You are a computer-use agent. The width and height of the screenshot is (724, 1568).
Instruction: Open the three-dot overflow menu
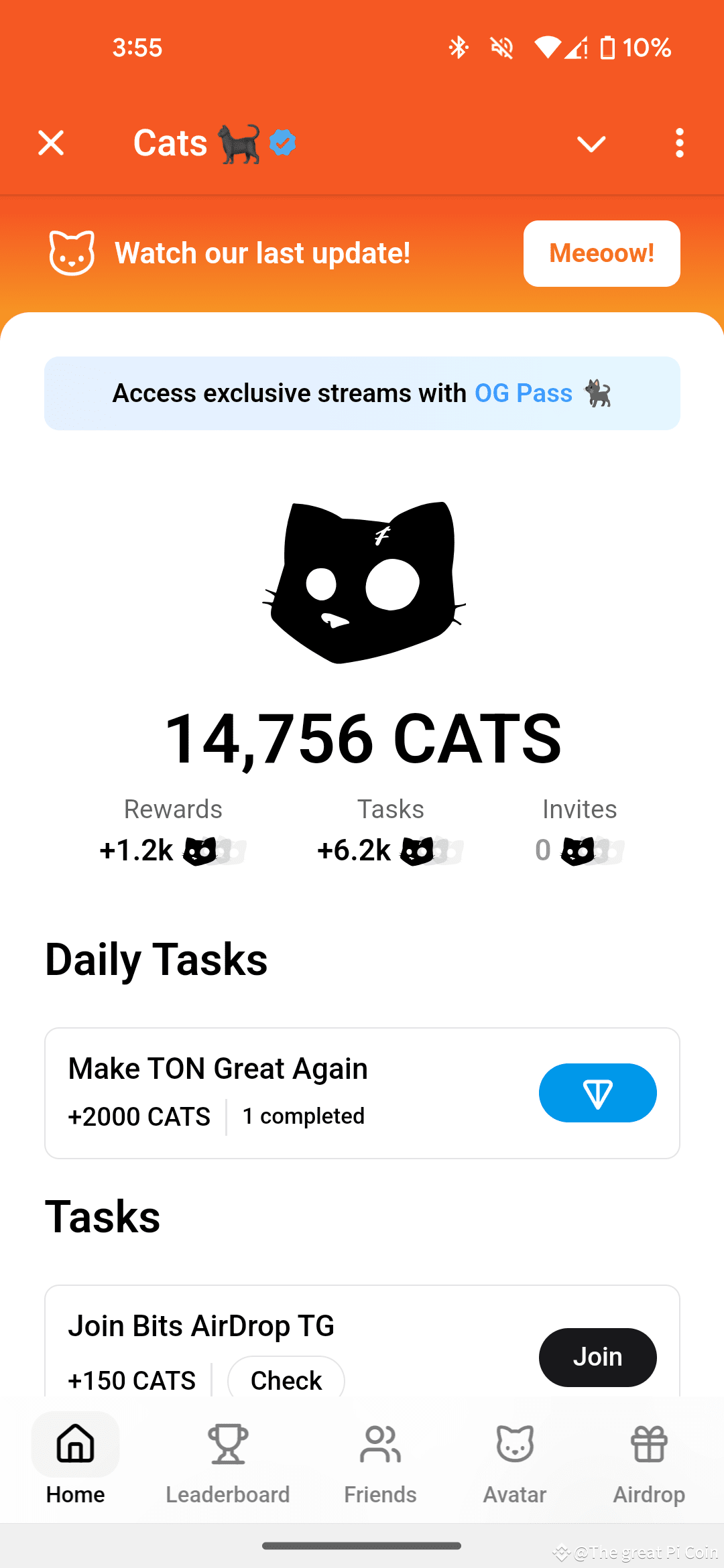click(679, 142)
